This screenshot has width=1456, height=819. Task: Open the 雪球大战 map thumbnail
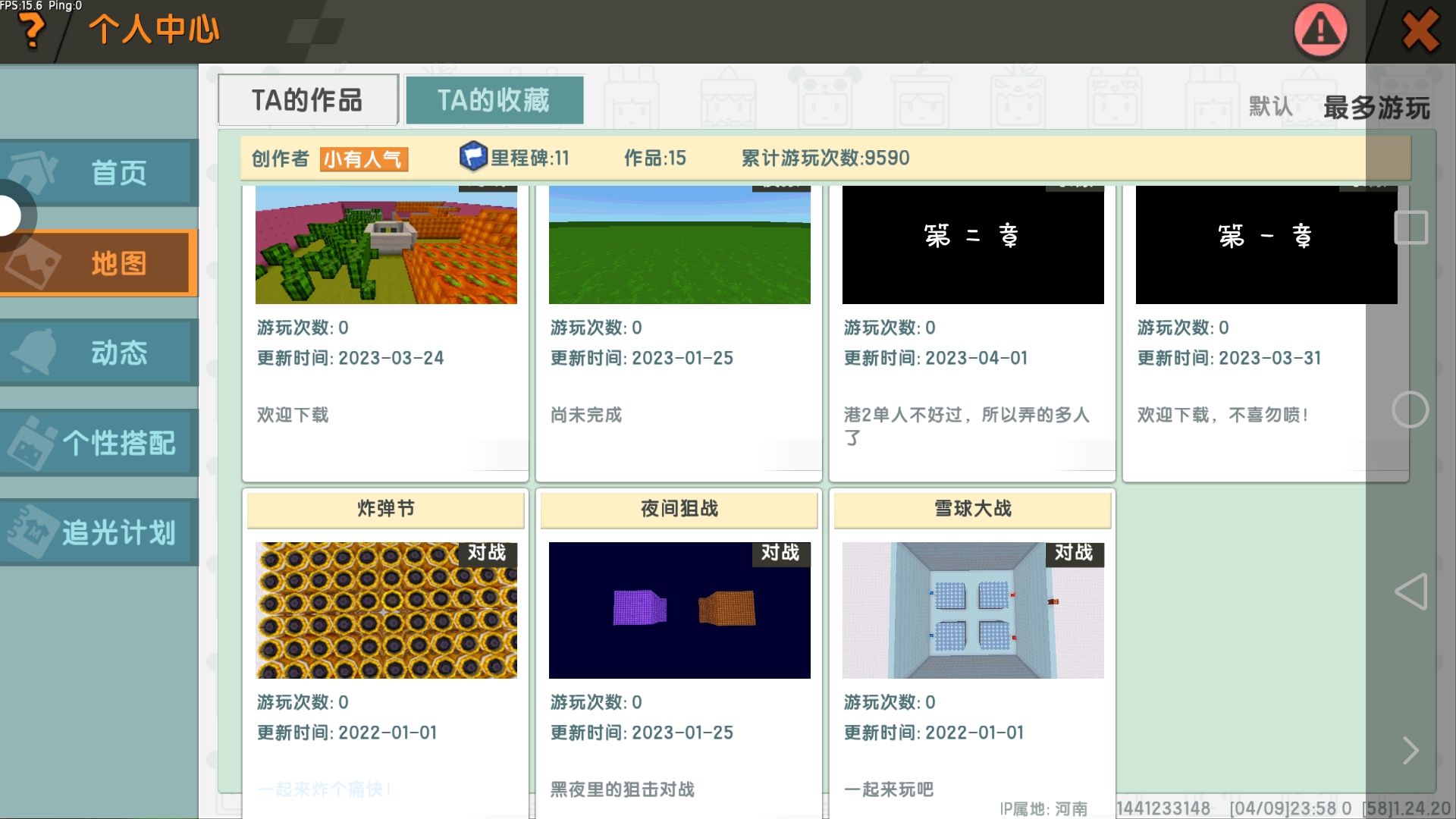click(973, 610)
